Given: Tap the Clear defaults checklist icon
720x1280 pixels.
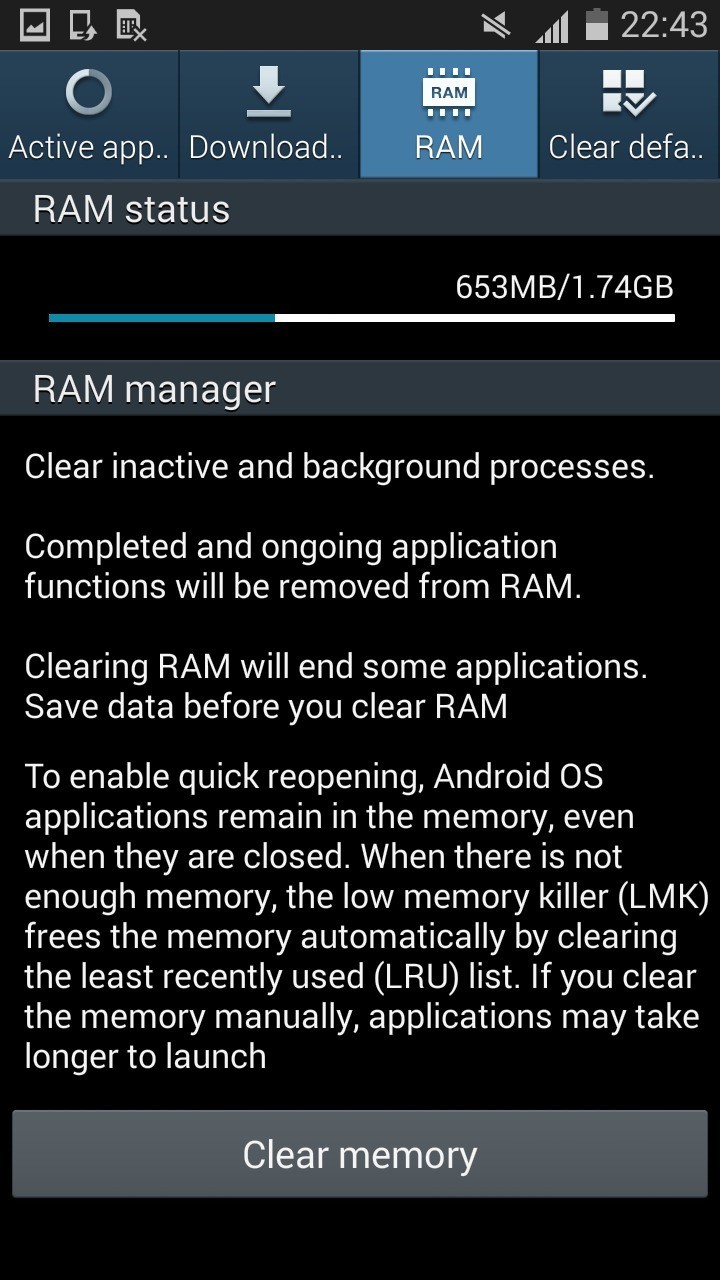Looking at the screenshot, I should pos(628,93).
